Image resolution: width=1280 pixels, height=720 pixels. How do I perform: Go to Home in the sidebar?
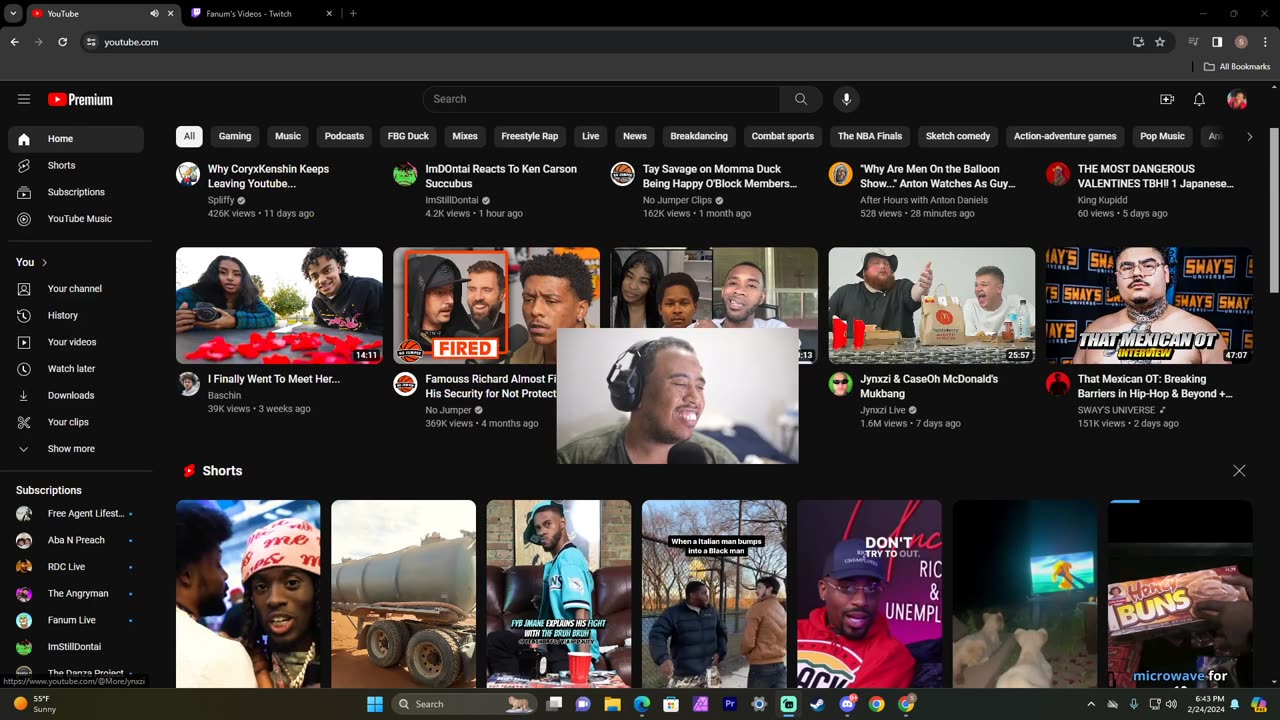[76, 139]
